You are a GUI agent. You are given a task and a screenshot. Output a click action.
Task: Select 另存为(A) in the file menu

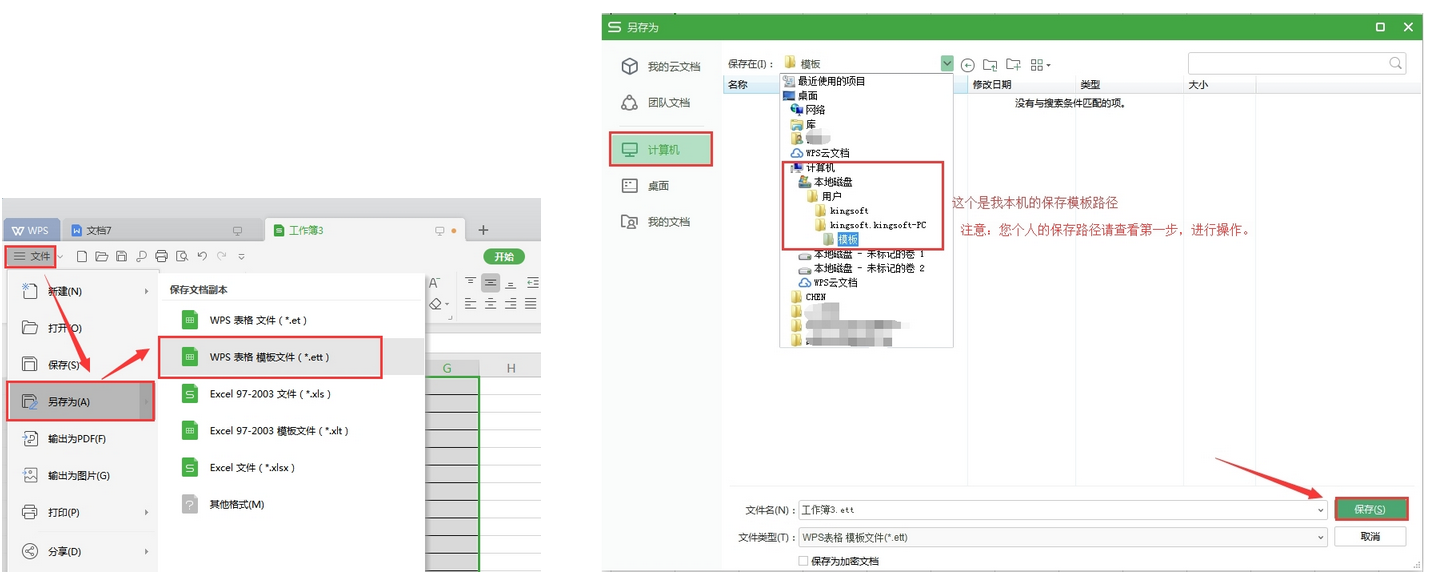pyautogui.click(x=80, y=402)
